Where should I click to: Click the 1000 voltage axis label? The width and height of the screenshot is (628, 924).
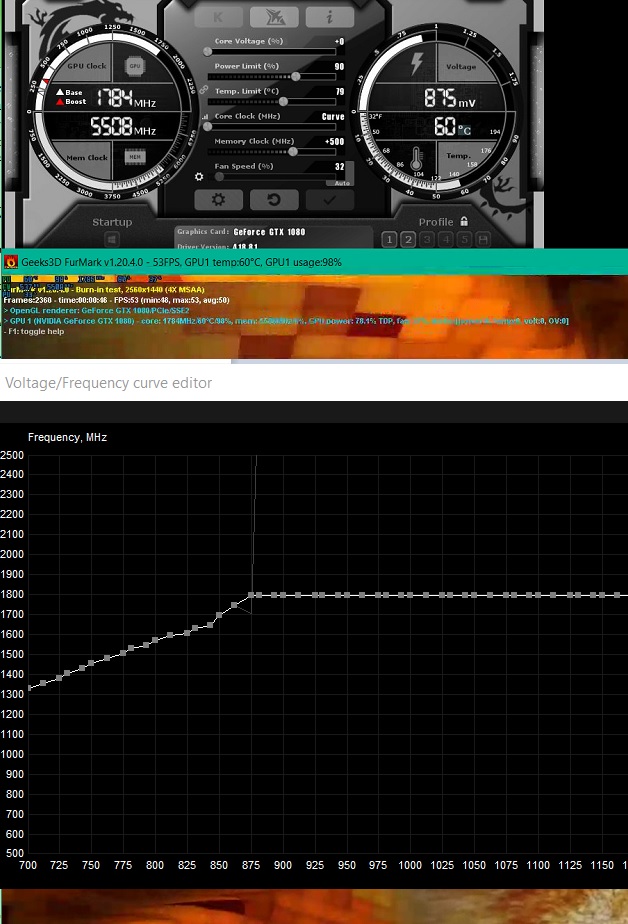pos(410,865)
